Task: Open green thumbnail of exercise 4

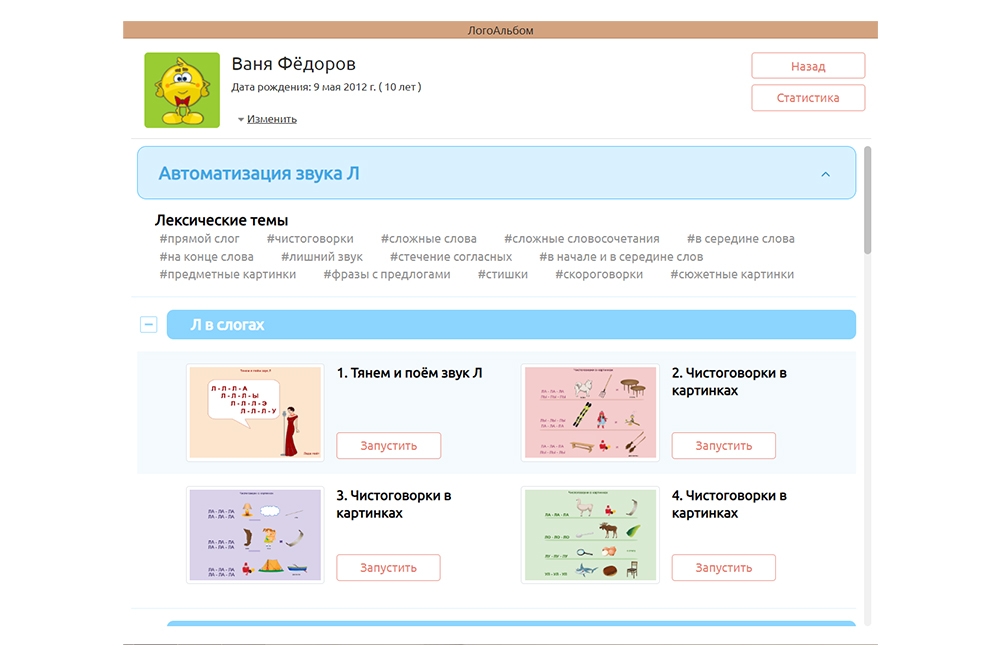Action: pos(590,534)
